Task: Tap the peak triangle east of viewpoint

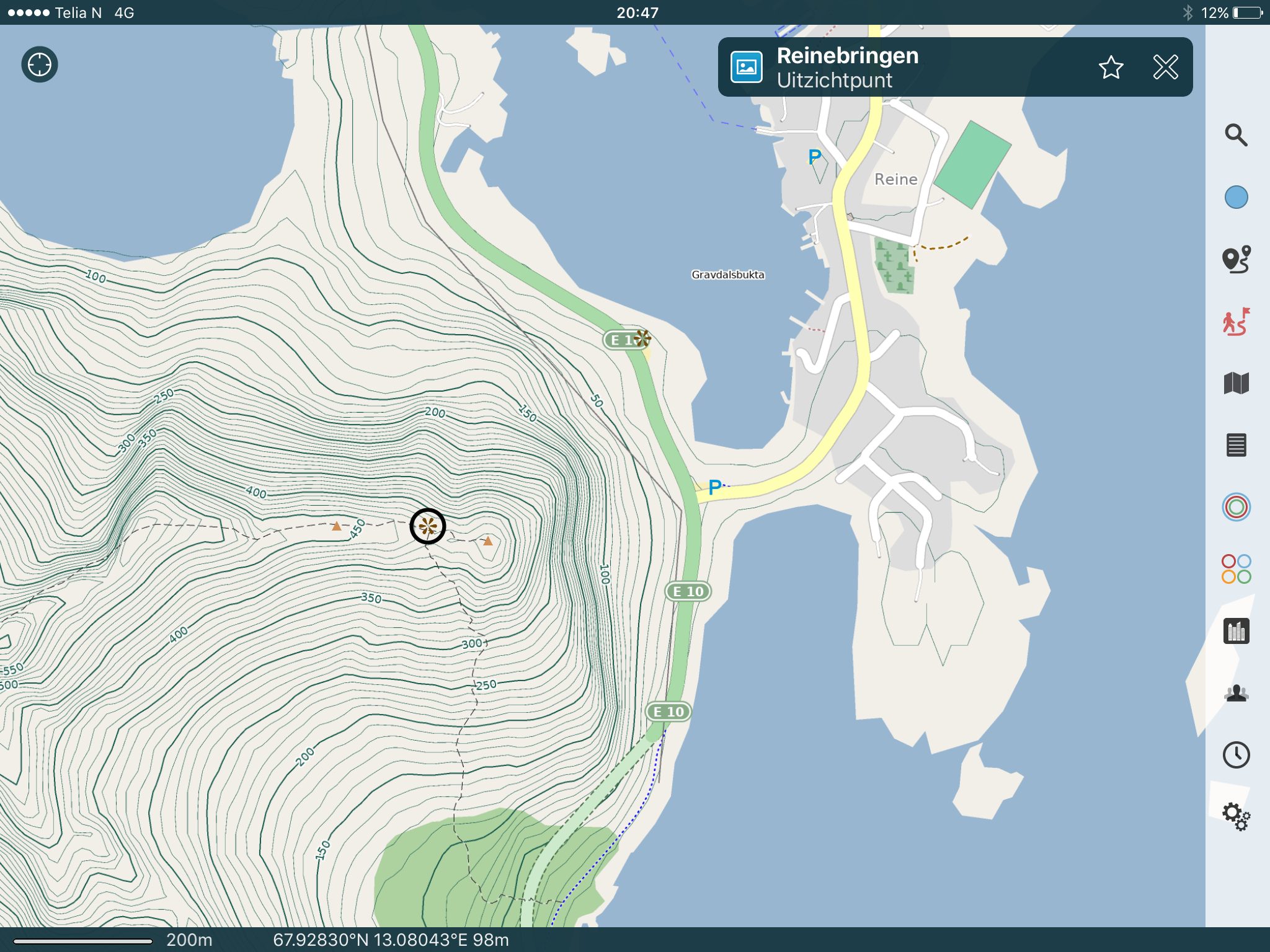Action: (488, 541)
